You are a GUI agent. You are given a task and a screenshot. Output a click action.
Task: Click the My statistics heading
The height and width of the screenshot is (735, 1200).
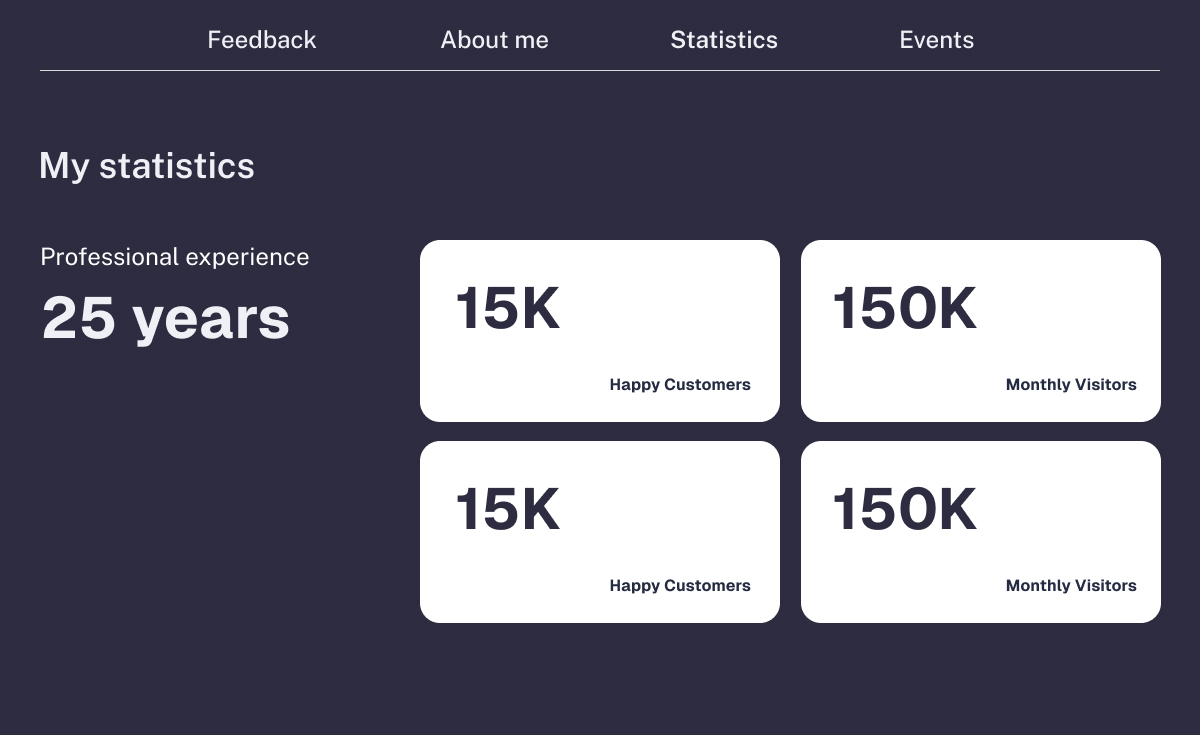[x=147, y=166]
